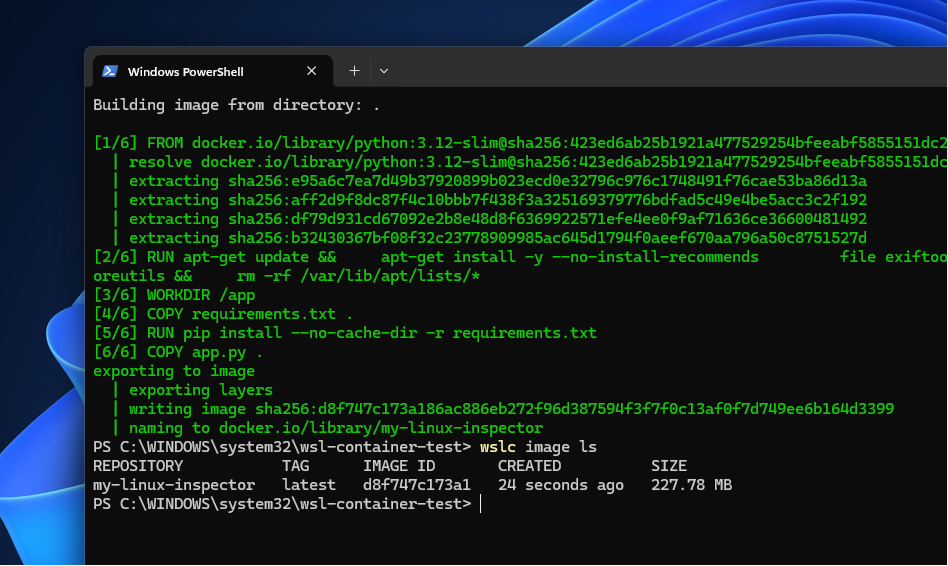Click the last prompt after wsl-container-test>
This screenshot has width=948, height=566.
coord(481,504)
